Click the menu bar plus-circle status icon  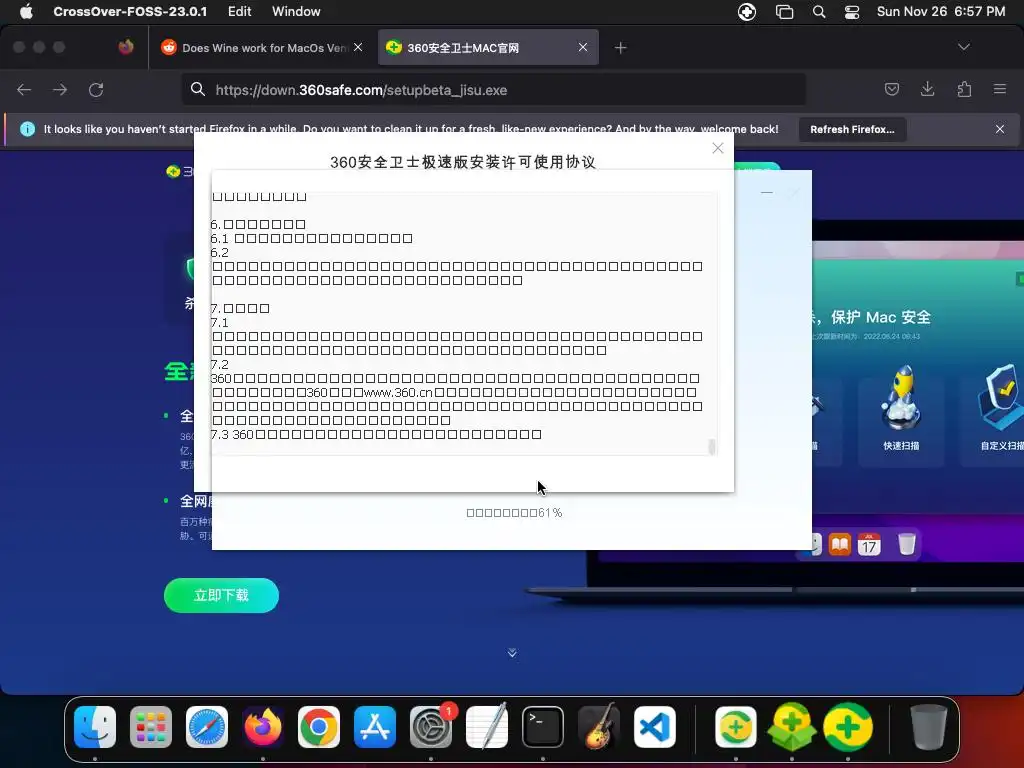point(746,12)
